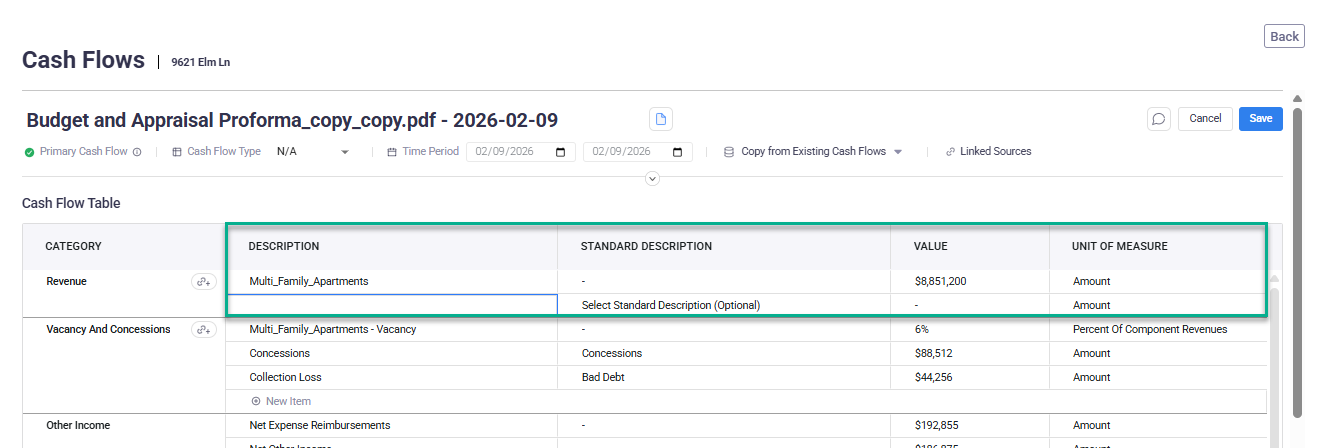Expand Copy from Existing Cash Flows dropdown
The width and height of the screenshot is (1325, 448).
click(897, 152)
